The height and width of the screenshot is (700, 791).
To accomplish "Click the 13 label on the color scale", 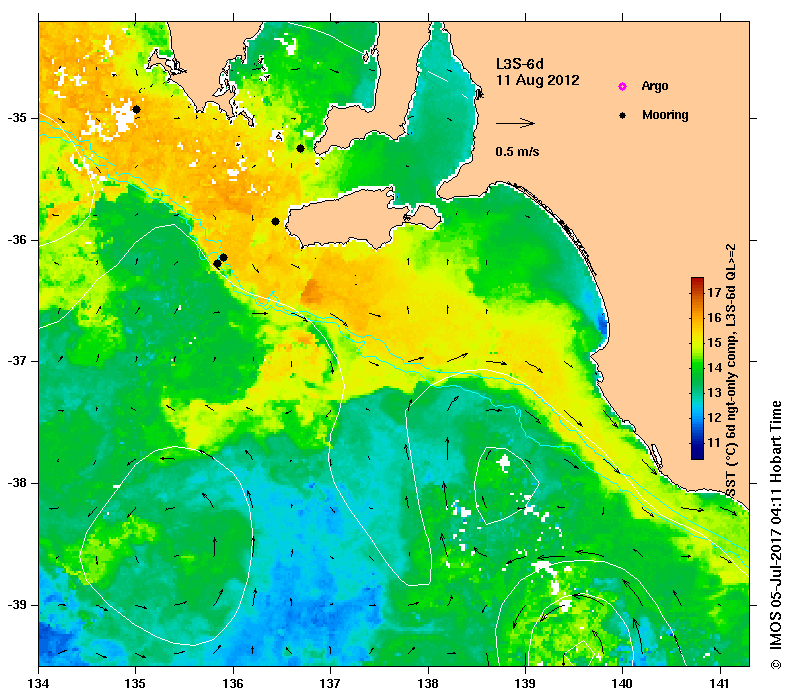I will click(x=714, y=393).
